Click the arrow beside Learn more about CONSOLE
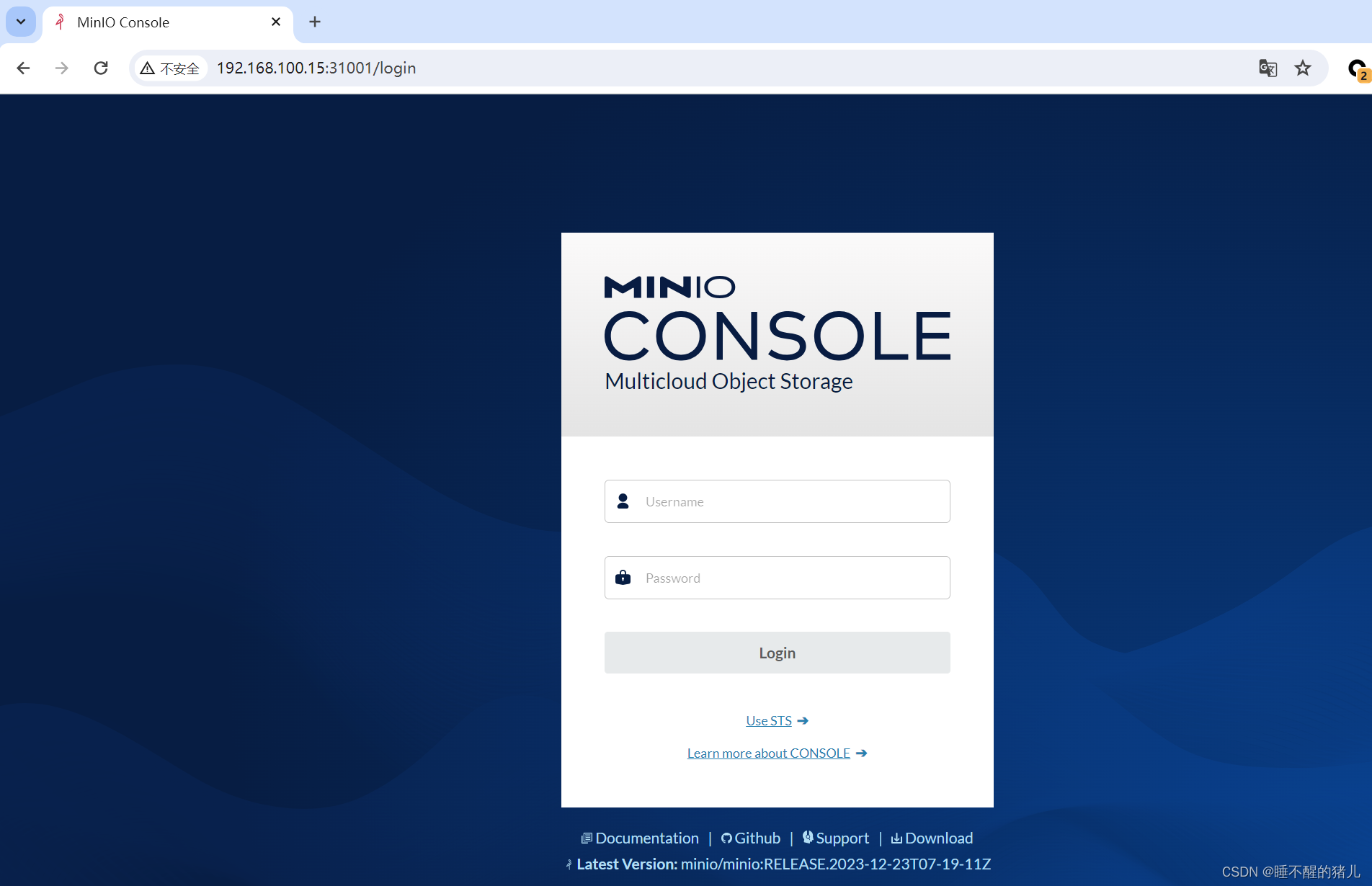Image resolution: width=1372 pixels, height=886 pixels. tap(861, 753)
